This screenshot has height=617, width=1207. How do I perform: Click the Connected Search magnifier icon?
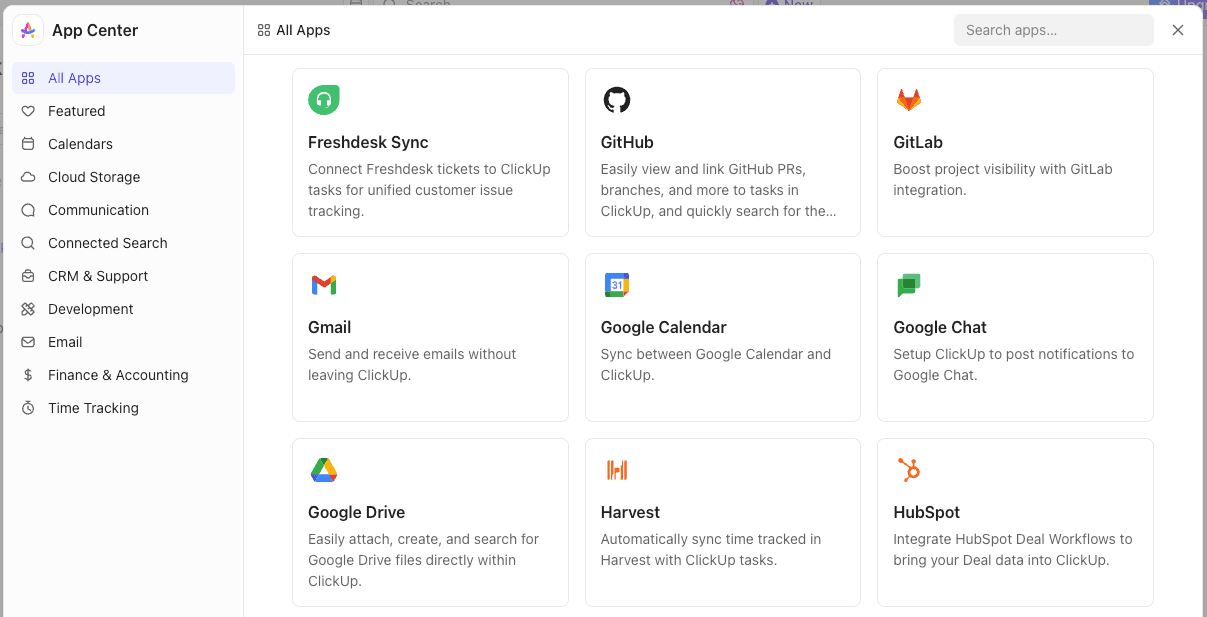28,243
